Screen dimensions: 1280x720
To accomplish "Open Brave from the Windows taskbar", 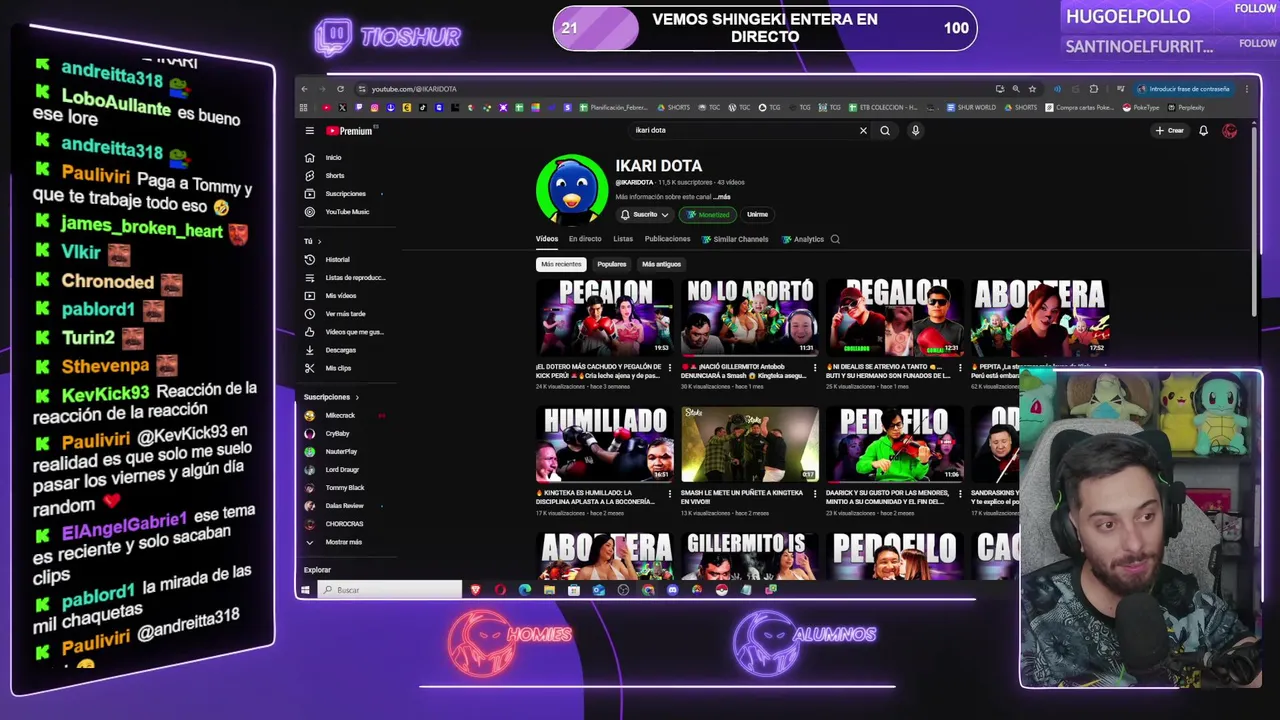I will (476, 590).
